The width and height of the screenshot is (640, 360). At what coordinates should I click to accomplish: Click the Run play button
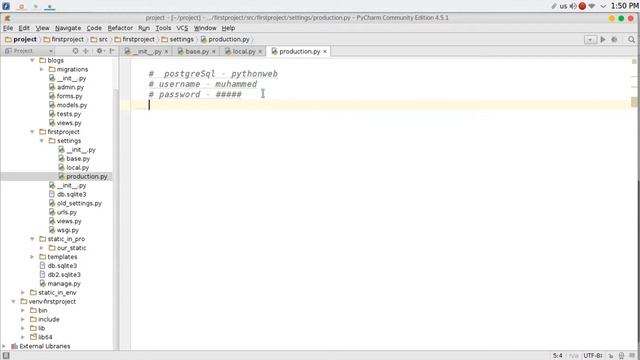coord(603,40)
